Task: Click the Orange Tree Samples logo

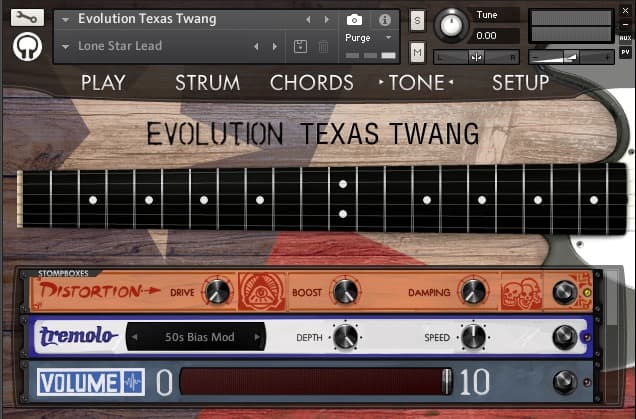Action: coord(27,47)
